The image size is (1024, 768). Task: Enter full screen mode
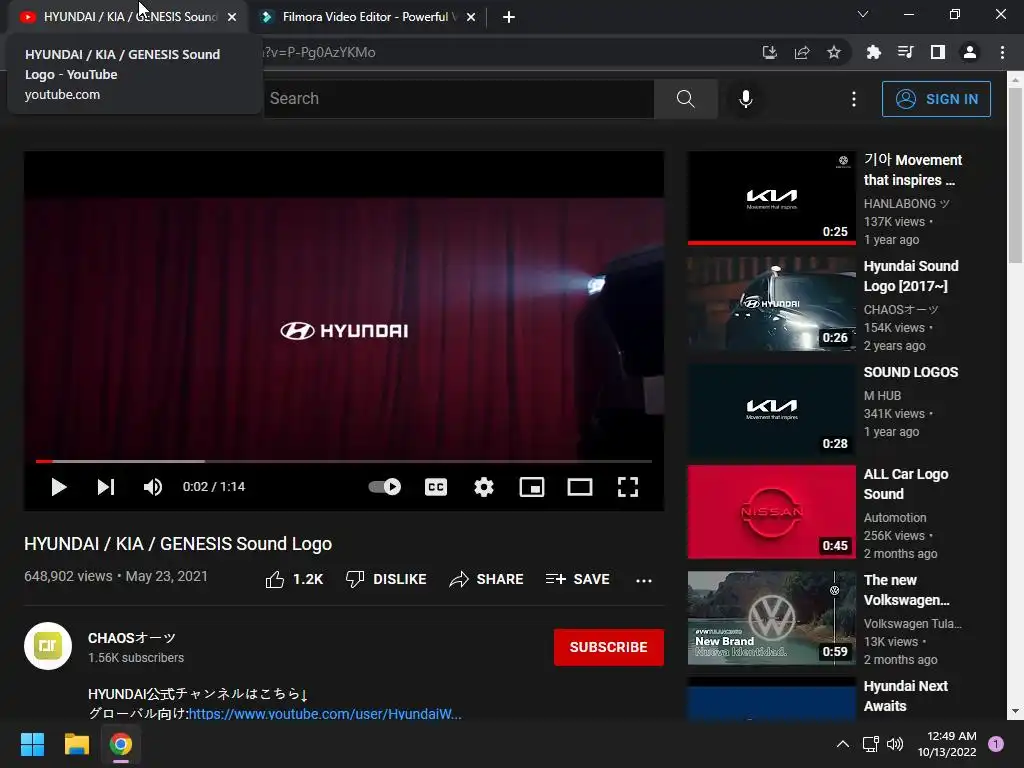click(x=628, y=487)
